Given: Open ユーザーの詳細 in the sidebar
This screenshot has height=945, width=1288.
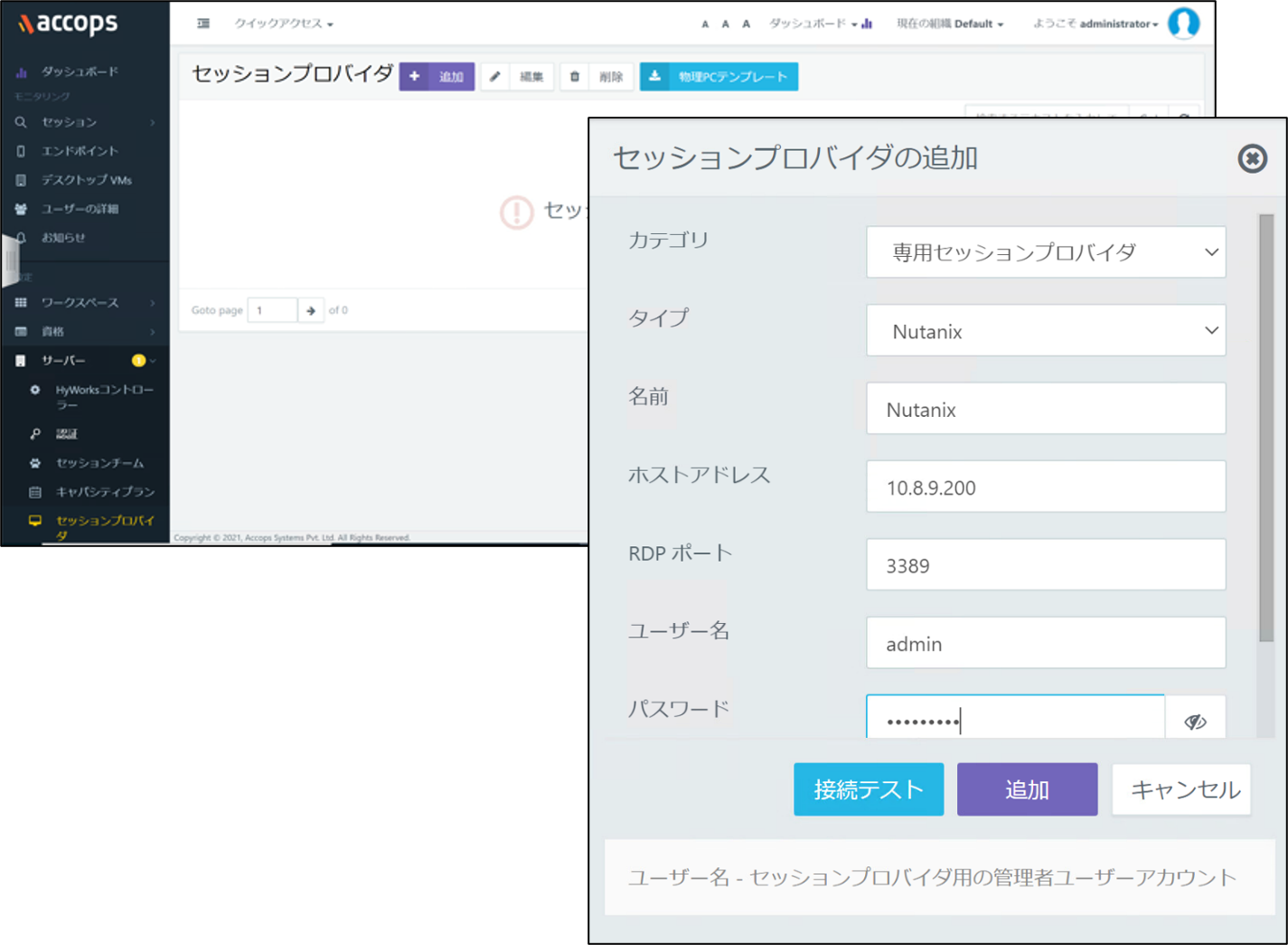Looking at the screenshot, I should tap(80, 209).
